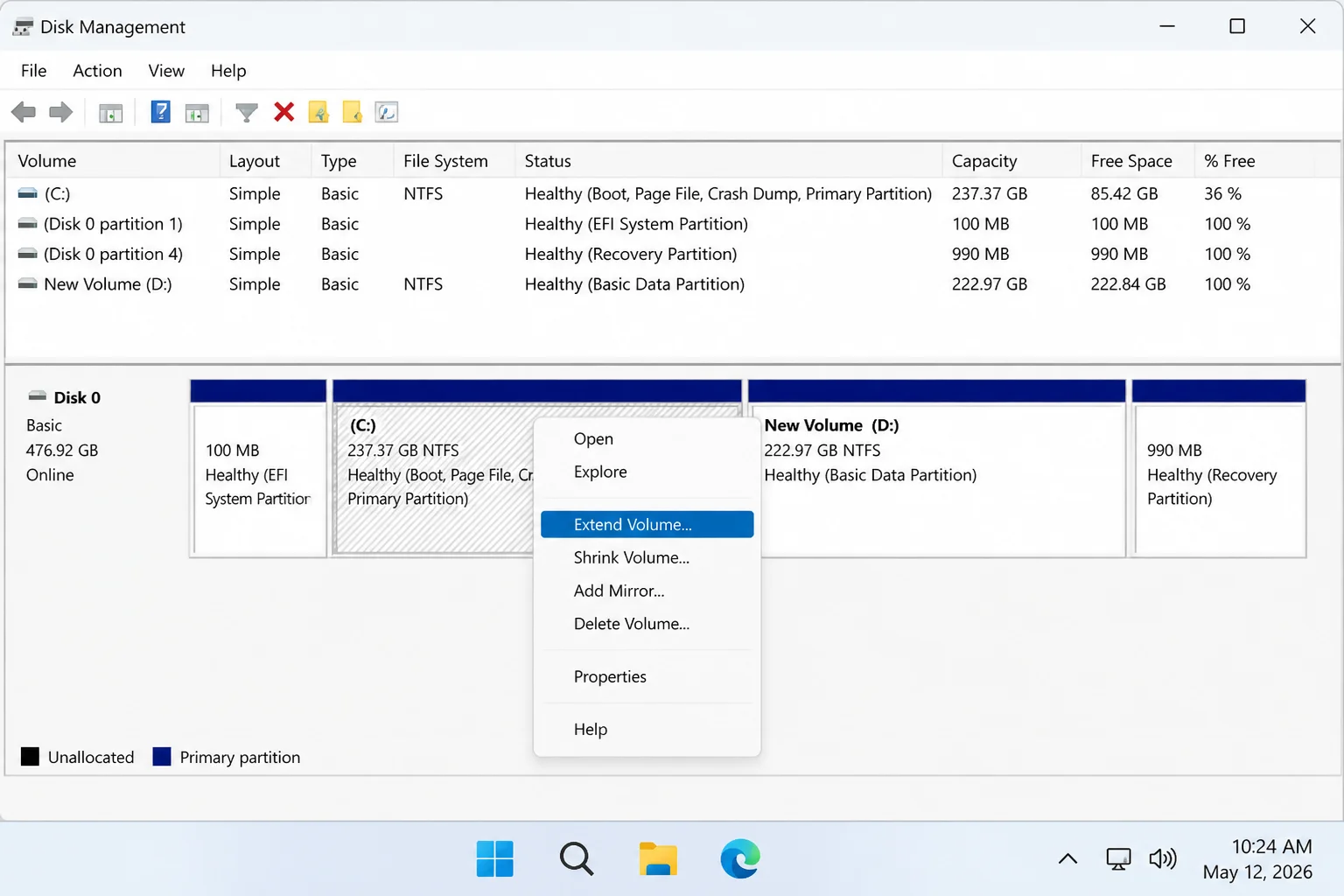Open the Help menu in menu bar
Screen dimensions: 1344x896
(x=228, y=71)
